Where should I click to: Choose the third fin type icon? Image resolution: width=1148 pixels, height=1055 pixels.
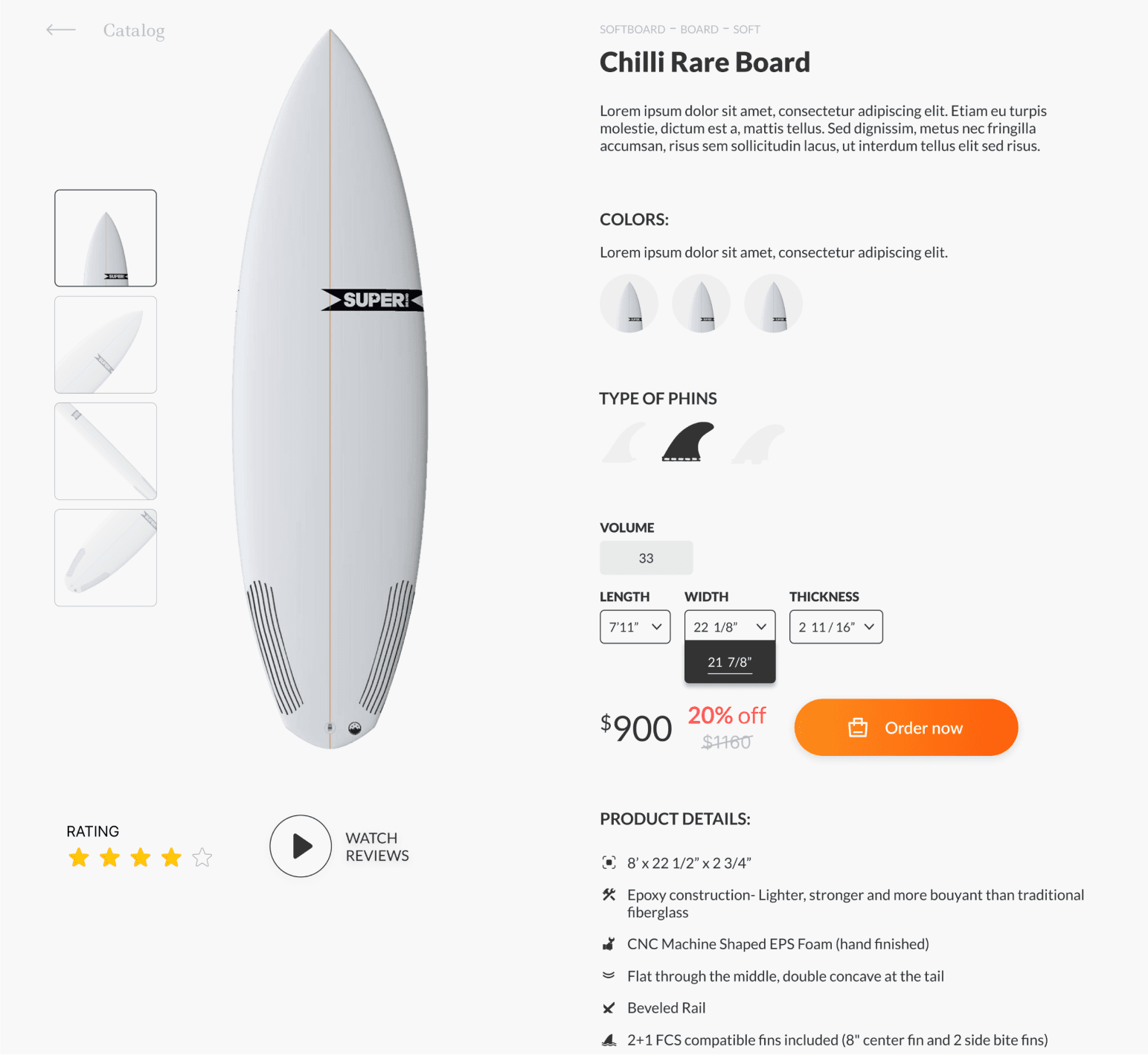coord(758,444)
